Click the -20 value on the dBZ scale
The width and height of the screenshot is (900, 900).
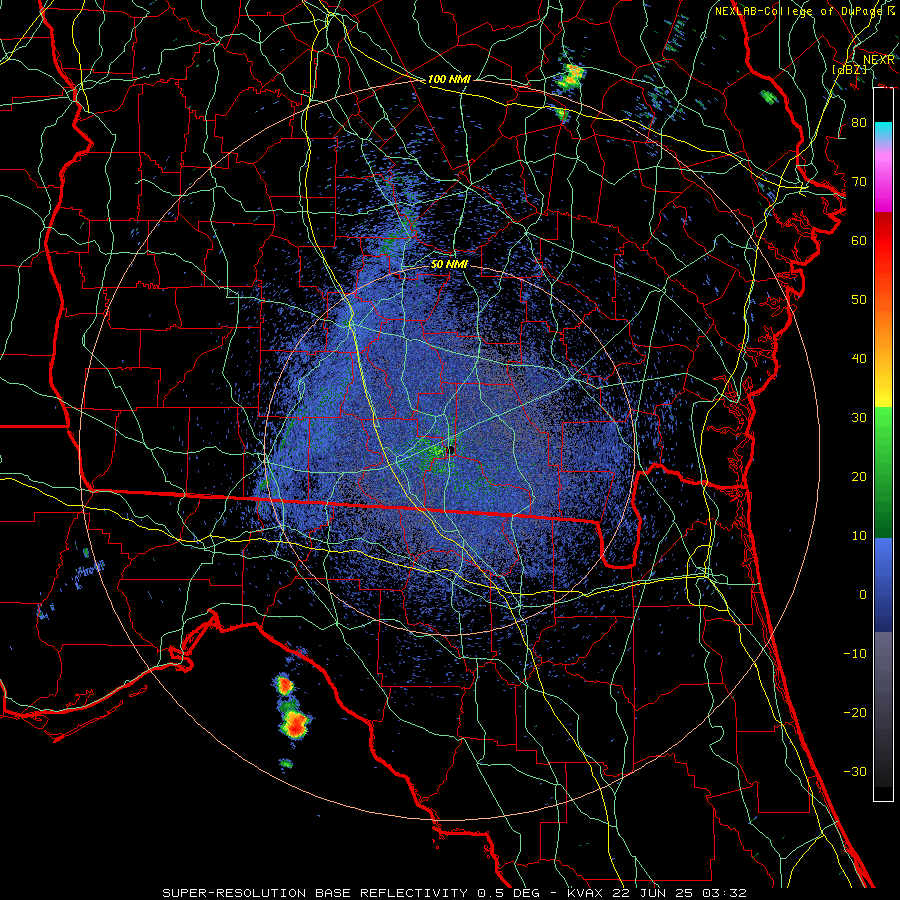click(x=855, y=712)
